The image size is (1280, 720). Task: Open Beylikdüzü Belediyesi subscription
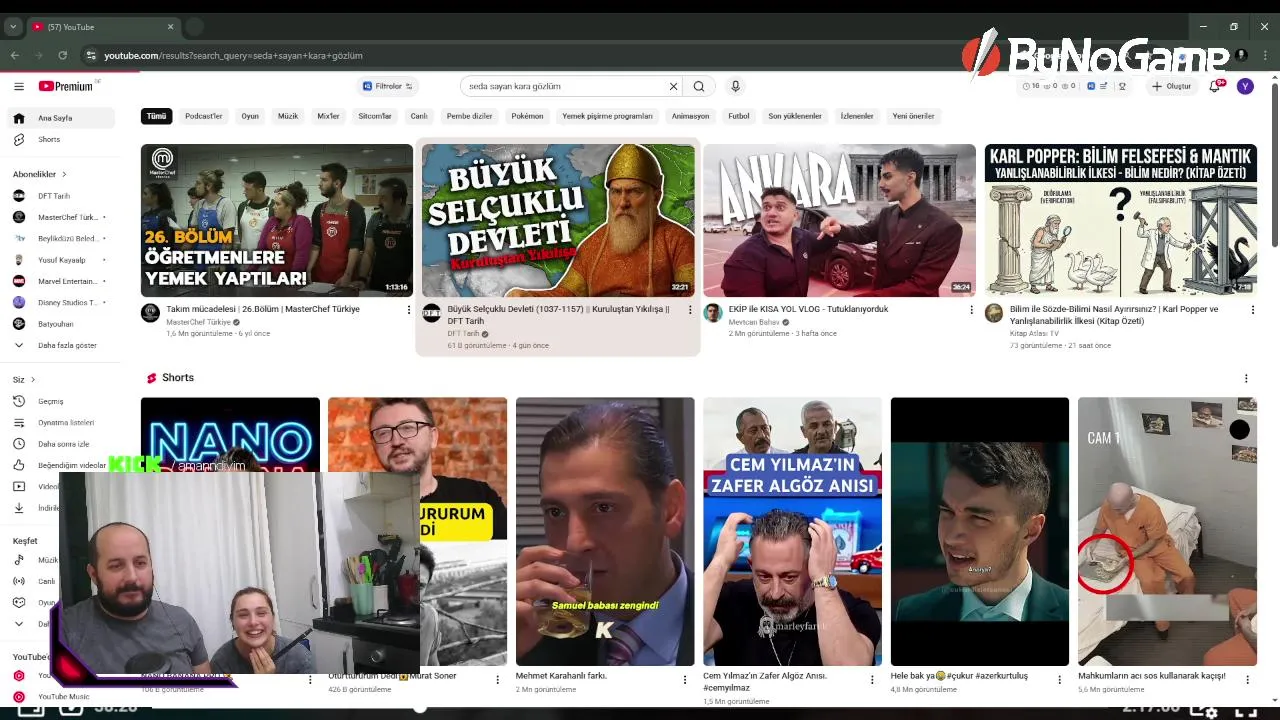[60, 238]
